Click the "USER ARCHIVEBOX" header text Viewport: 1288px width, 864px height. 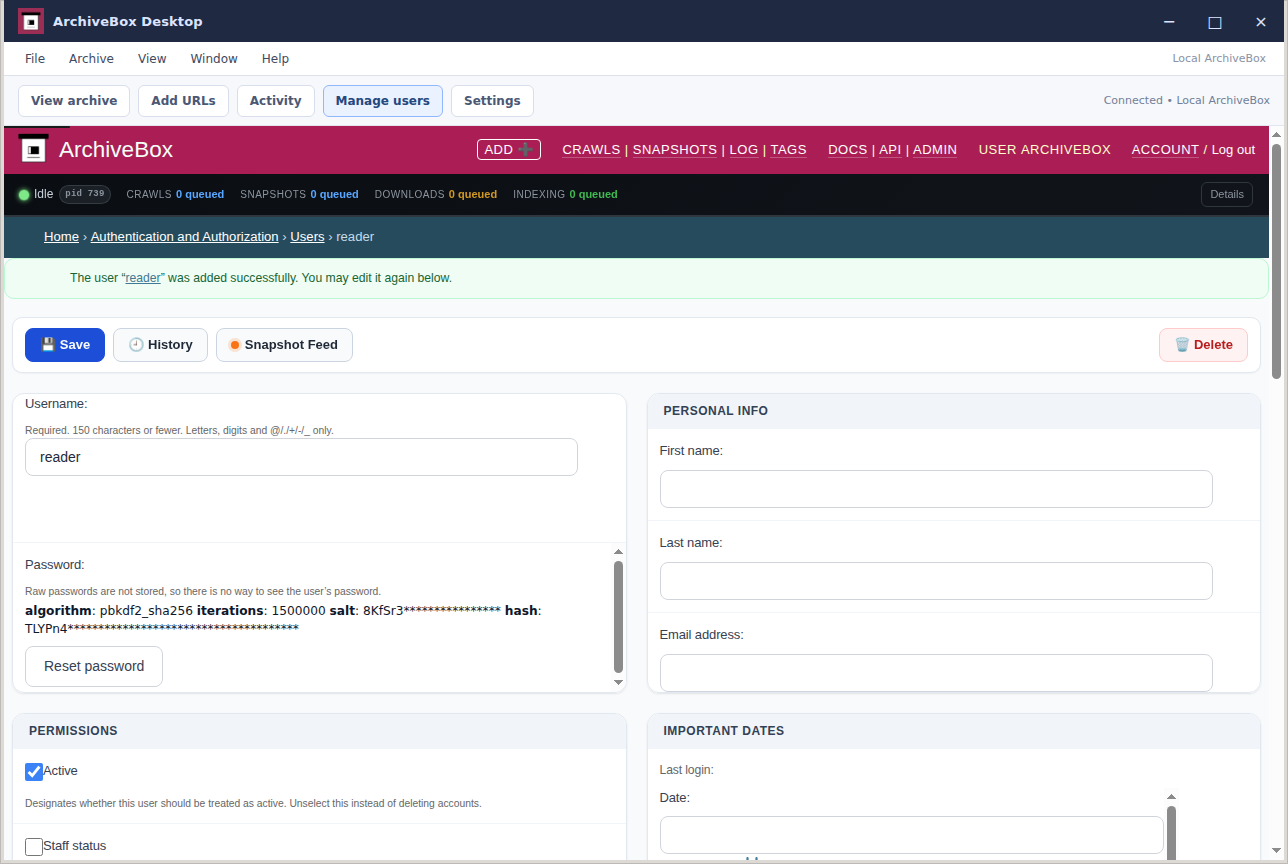click(x=1044, y=149)
